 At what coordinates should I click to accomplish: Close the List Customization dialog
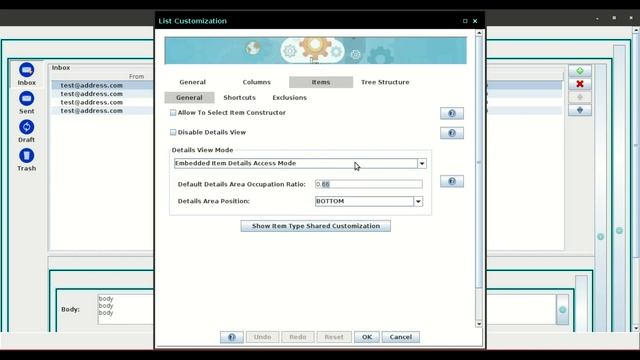click(x=475, y=21)
